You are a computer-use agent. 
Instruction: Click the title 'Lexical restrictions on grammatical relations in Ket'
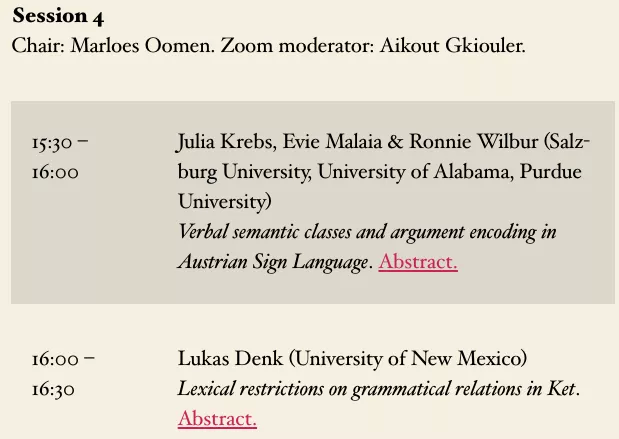pos(377,389)
